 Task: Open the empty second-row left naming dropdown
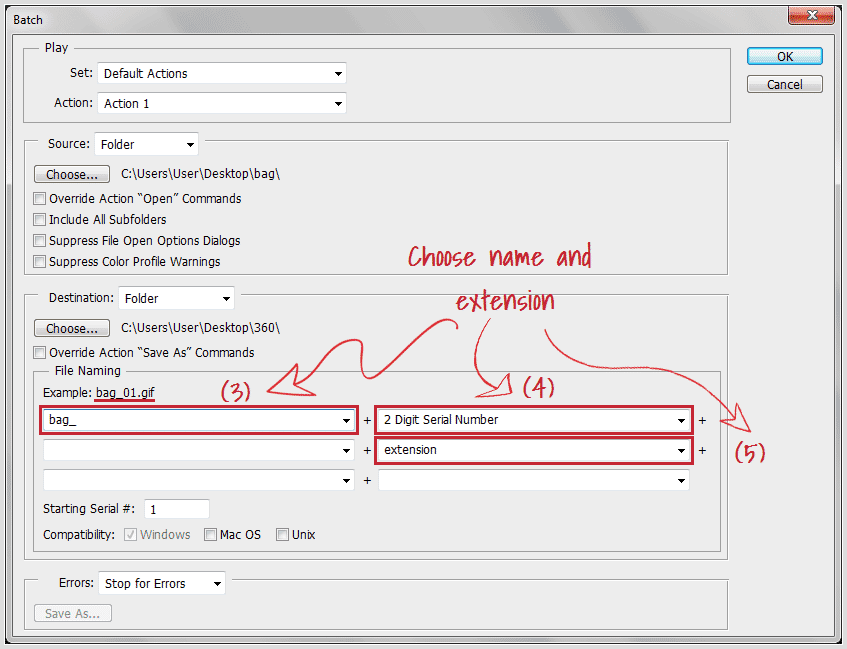pyautogui.click(x=199, y=450)
